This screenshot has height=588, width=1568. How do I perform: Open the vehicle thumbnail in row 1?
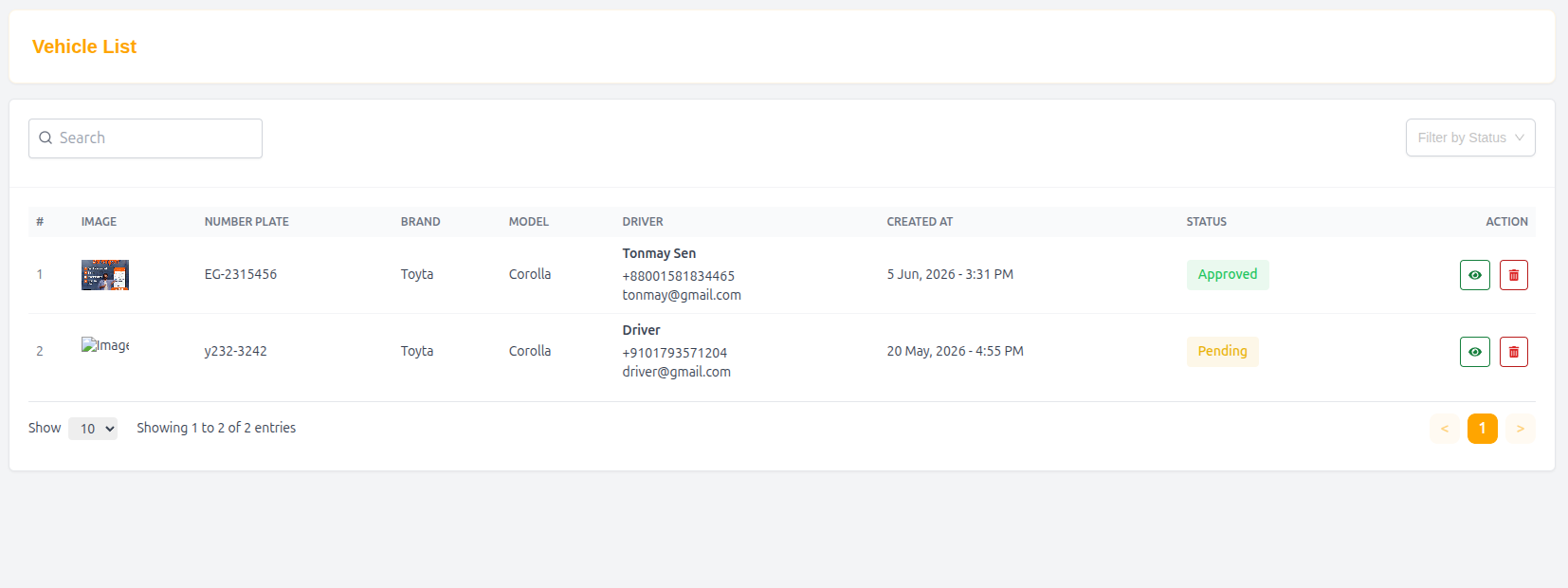(105, 275)
